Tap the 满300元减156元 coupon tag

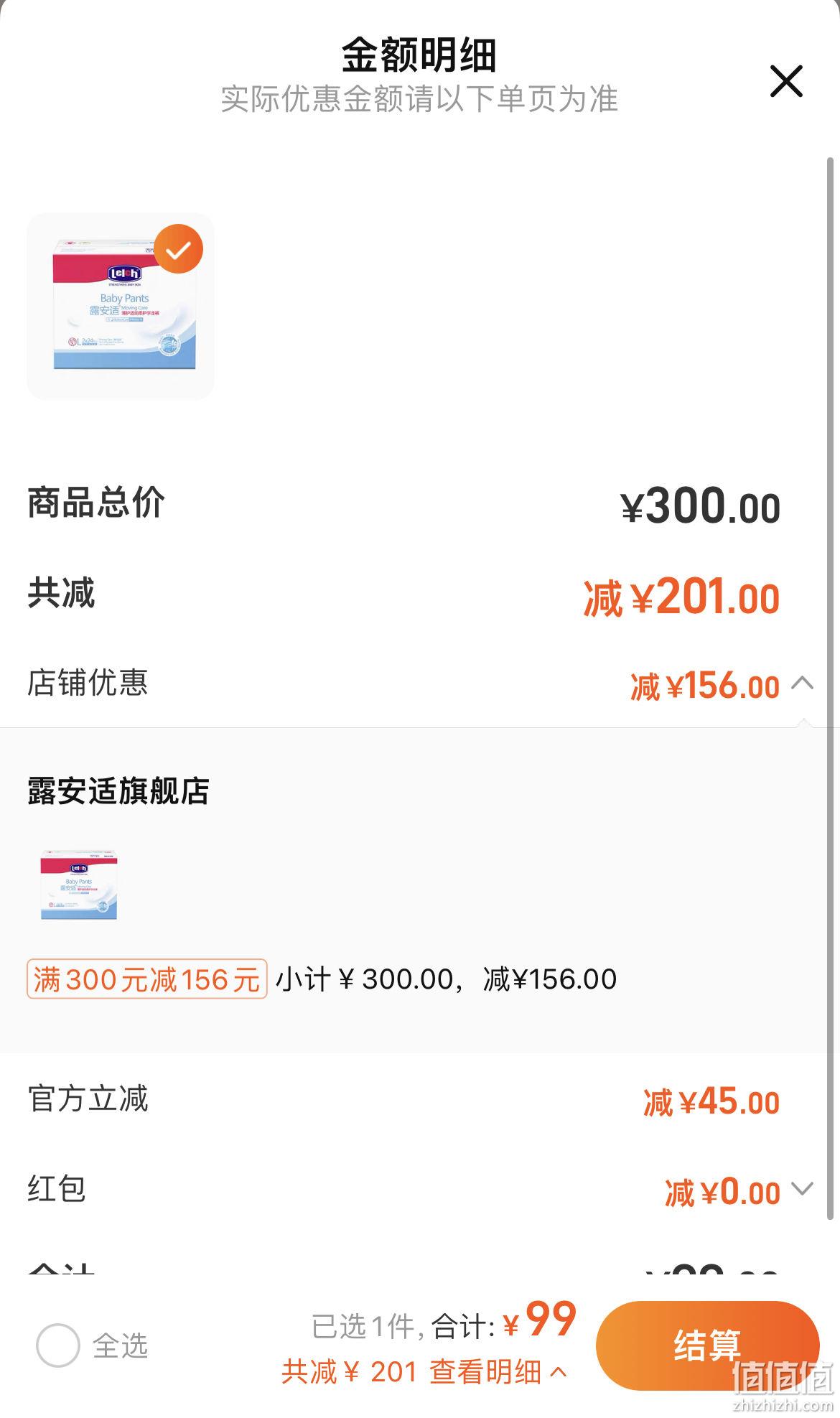point(147,979)
